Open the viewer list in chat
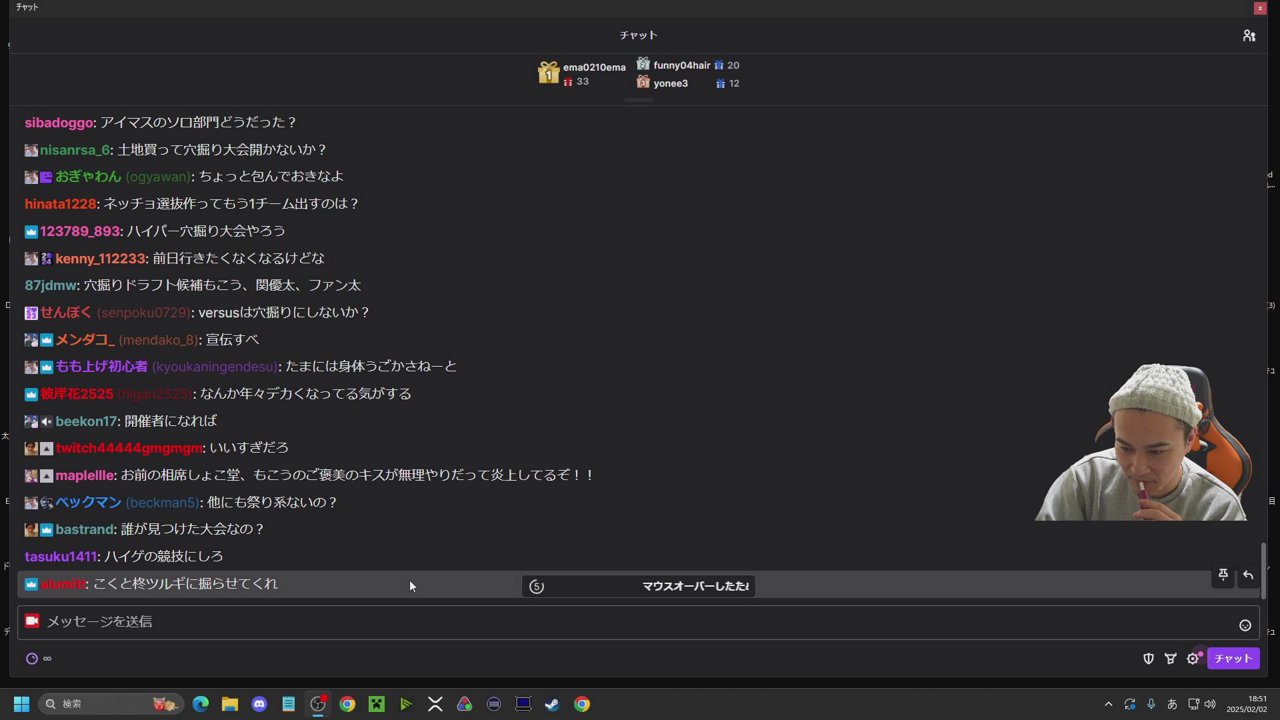This screenshot has width=1280, height=720. pos(1248,35)
